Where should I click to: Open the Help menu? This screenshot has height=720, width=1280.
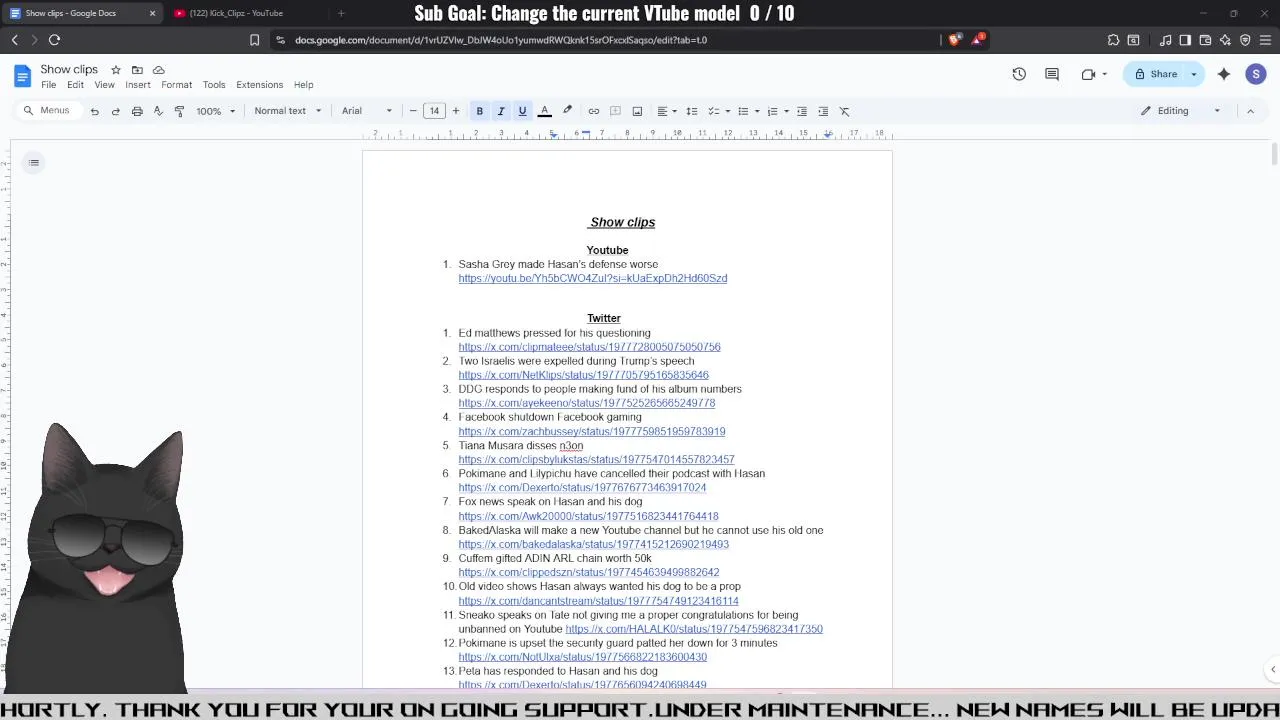tap(303, 85)
